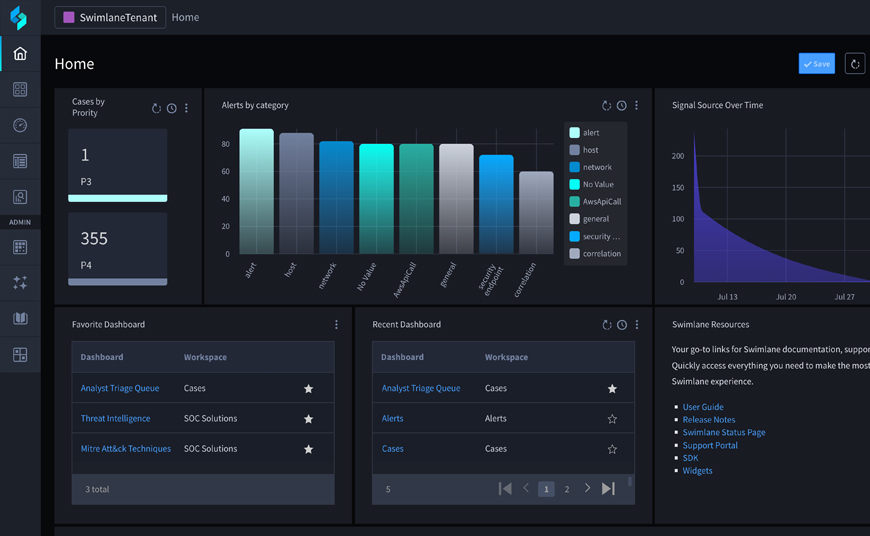Click the P4 priority card showing 355

tap(118, 249)
